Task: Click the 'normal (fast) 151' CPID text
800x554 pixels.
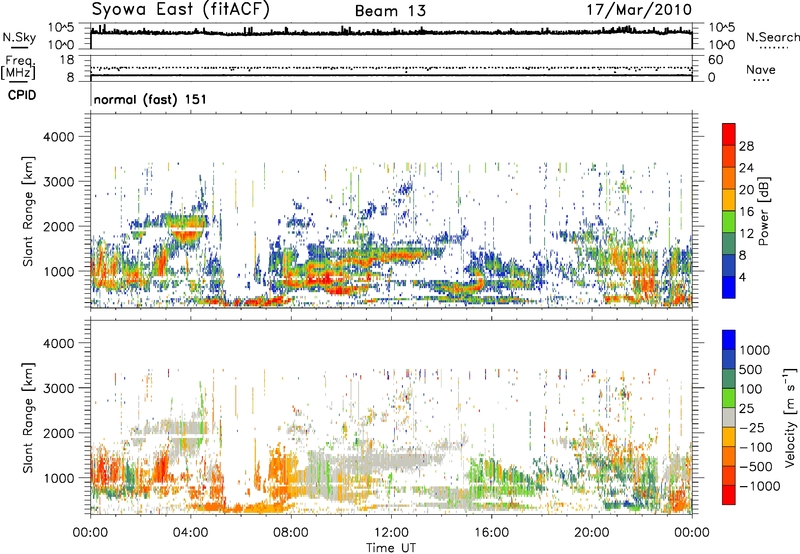Action: point(150,99)
